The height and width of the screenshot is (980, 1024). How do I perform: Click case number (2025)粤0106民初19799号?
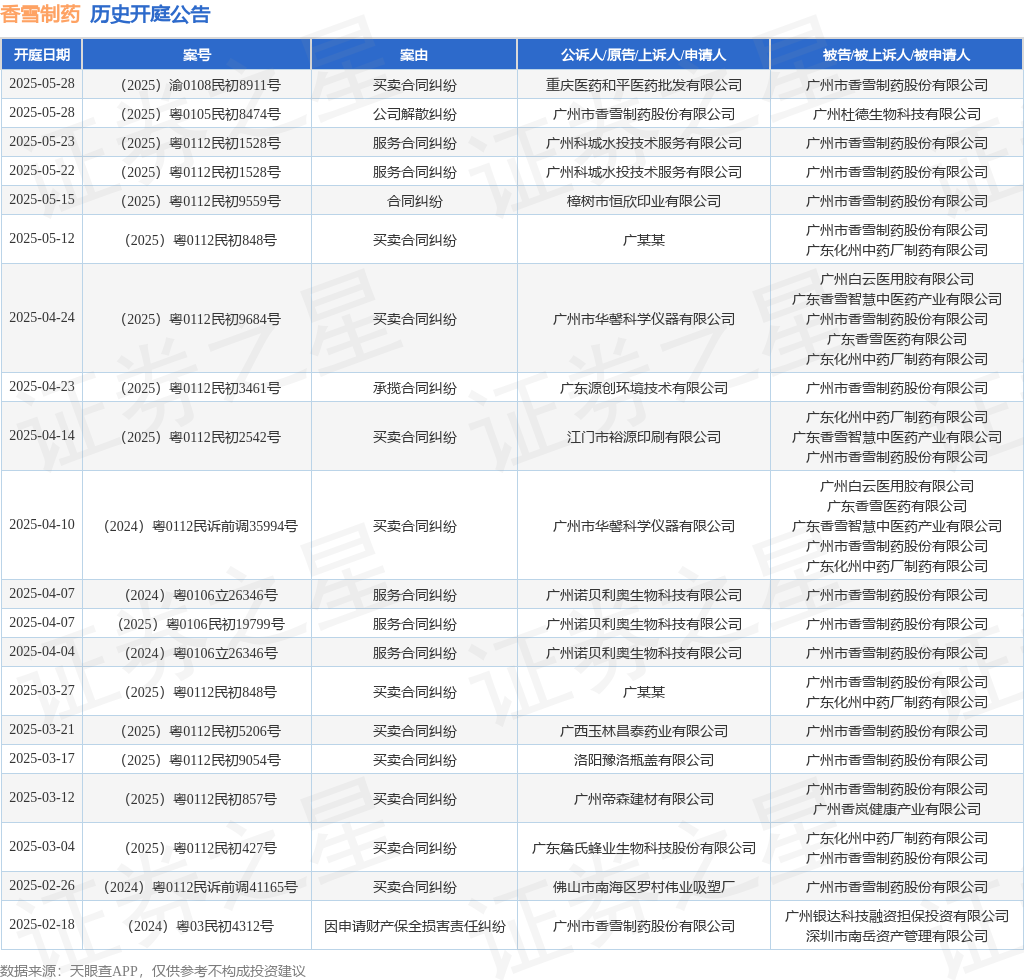[200, 624]
